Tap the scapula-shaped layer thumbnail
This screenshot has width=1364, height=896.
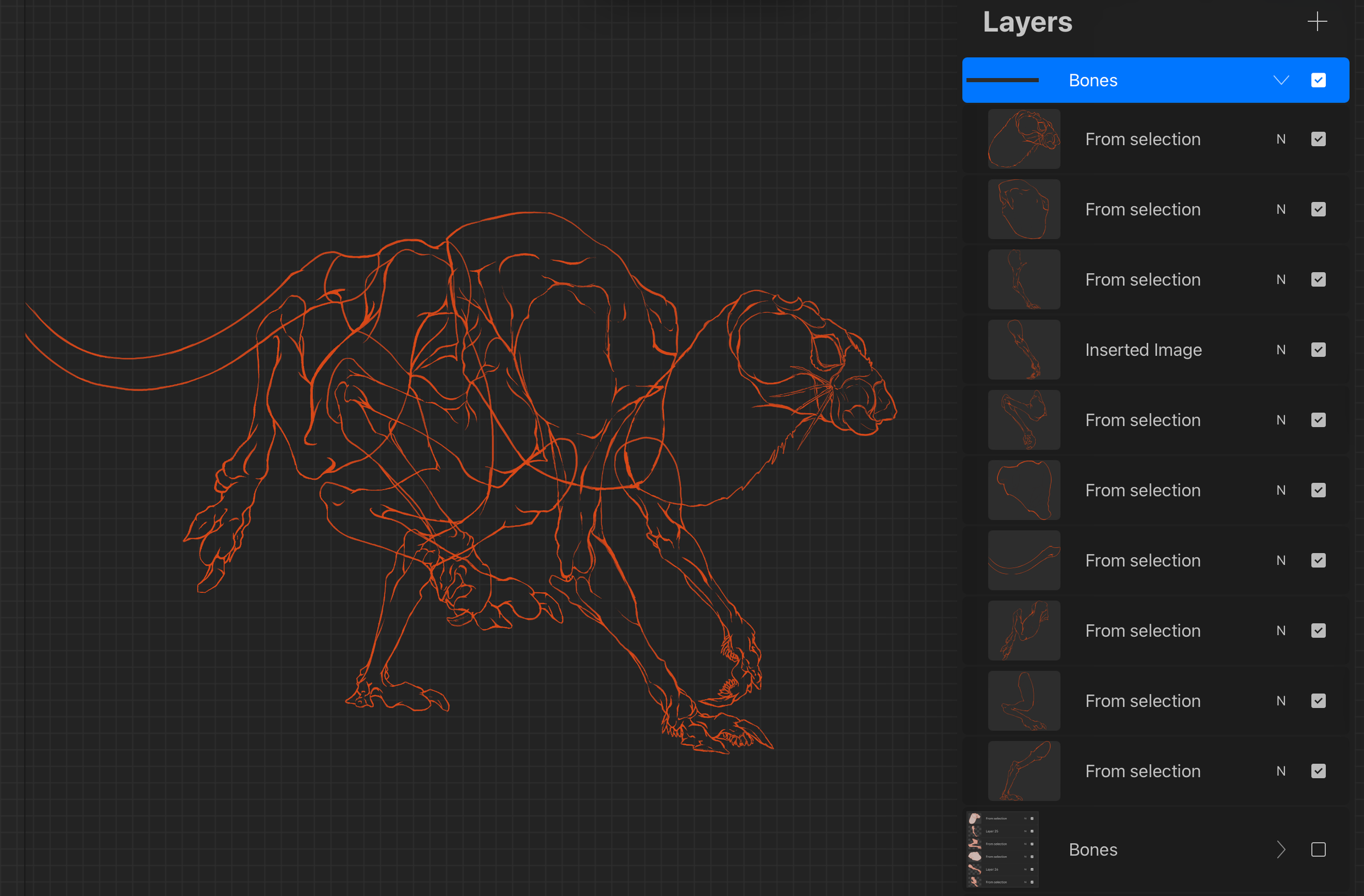pos(1024,490)
